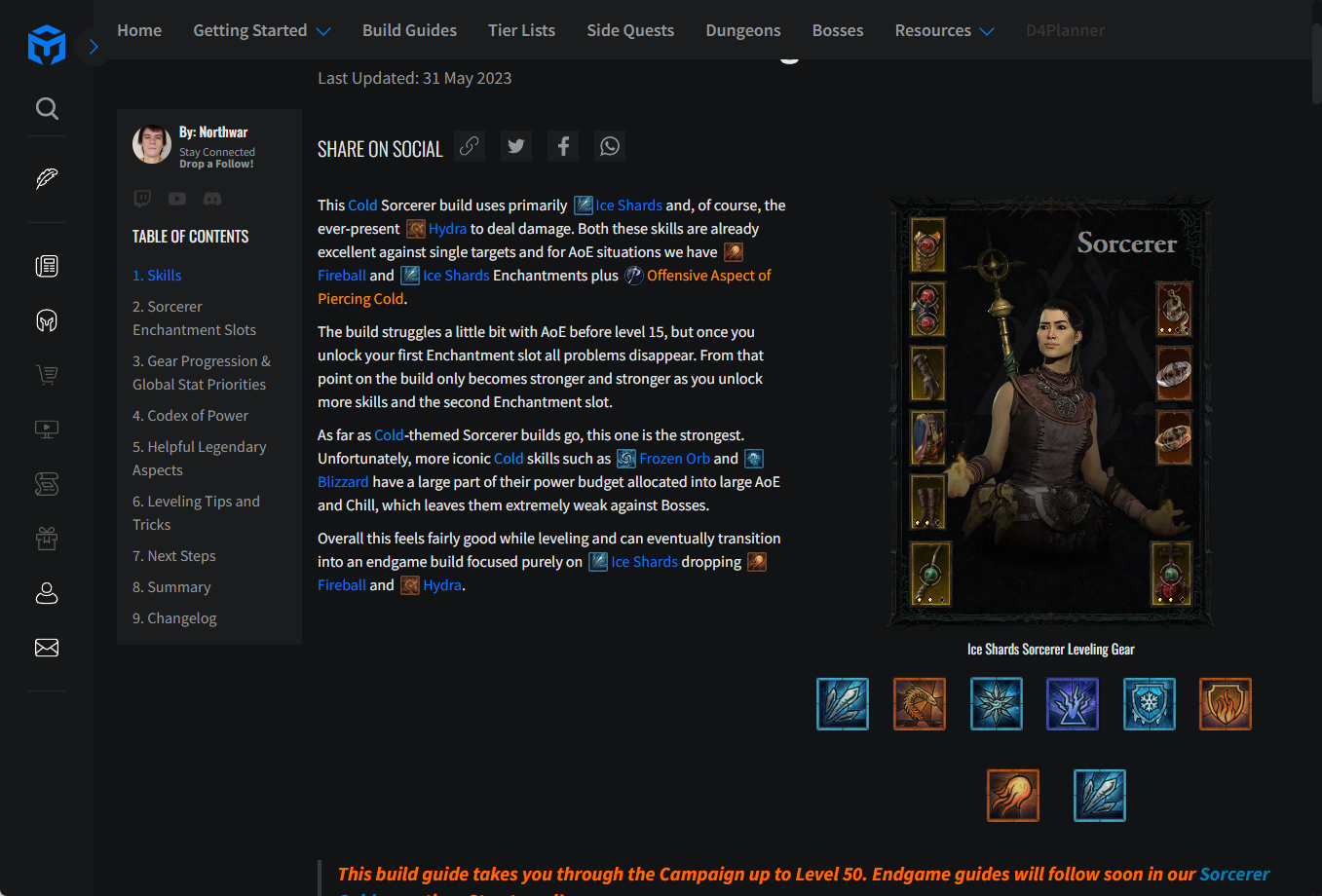1322x896 pixels.
Task: Go to Gear Progression & Global Stat Priorities
Action: point(202,373)
